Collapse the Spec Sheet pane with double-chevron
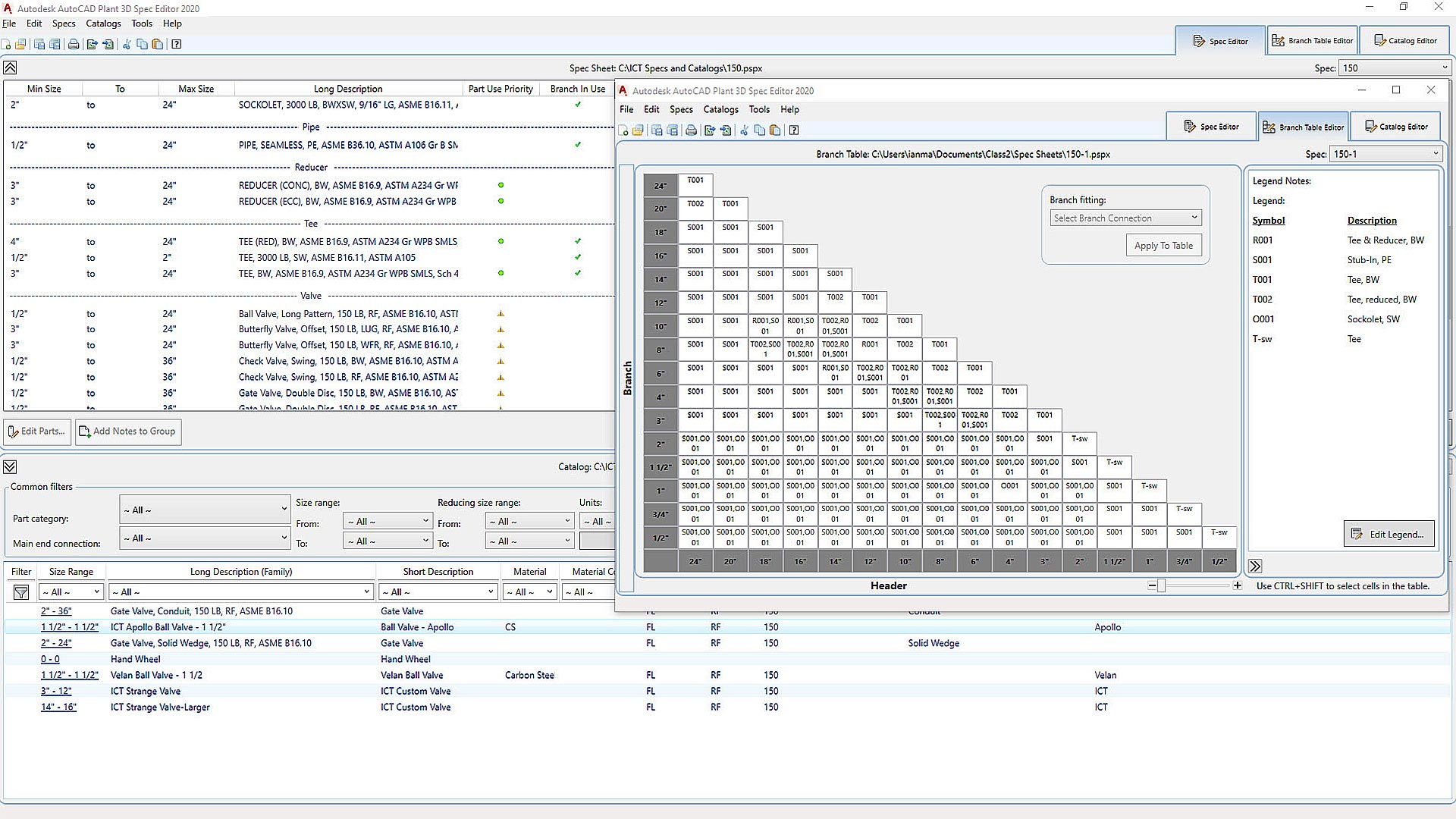This screenshot has width=1456, height=819. coord(10,67)
